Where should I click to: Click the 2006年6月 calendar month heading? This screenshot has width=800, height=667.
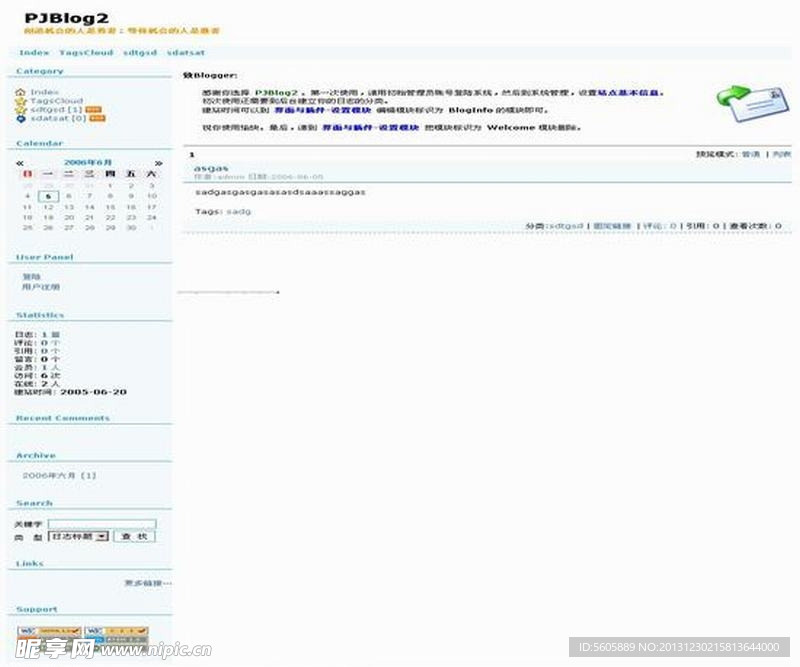(x=88, y=163)
